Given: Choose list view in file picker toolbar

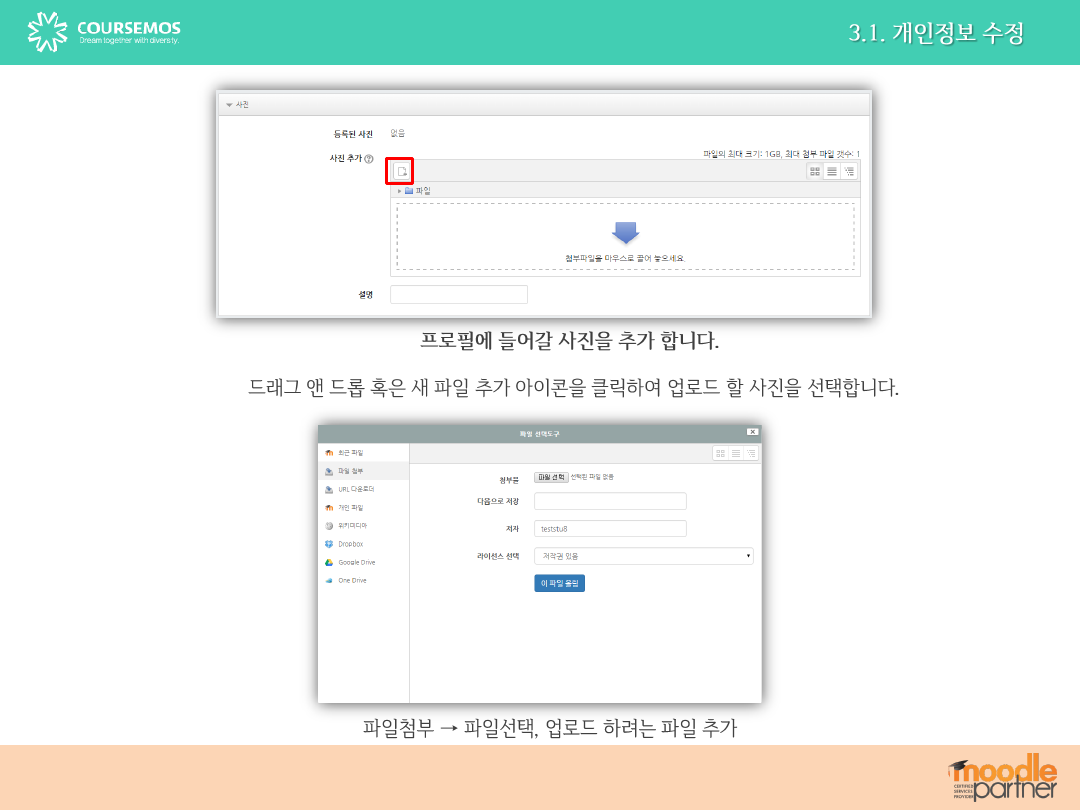Looking at the screenshot, I should 736,453.
